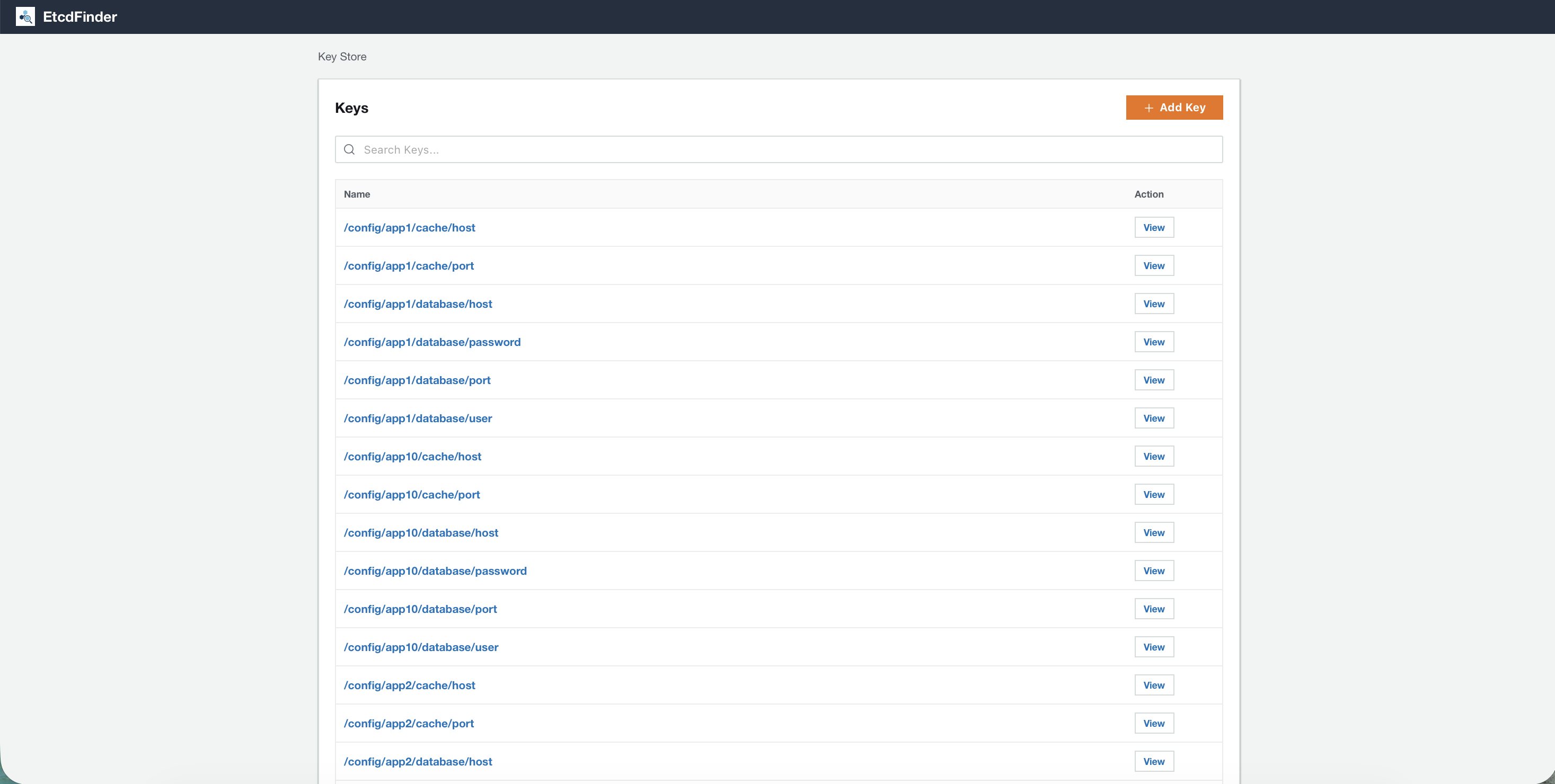Viewport: 1555px width, 784px height.
Task: View the /config/app1/database/host key
Action: 1154,303
